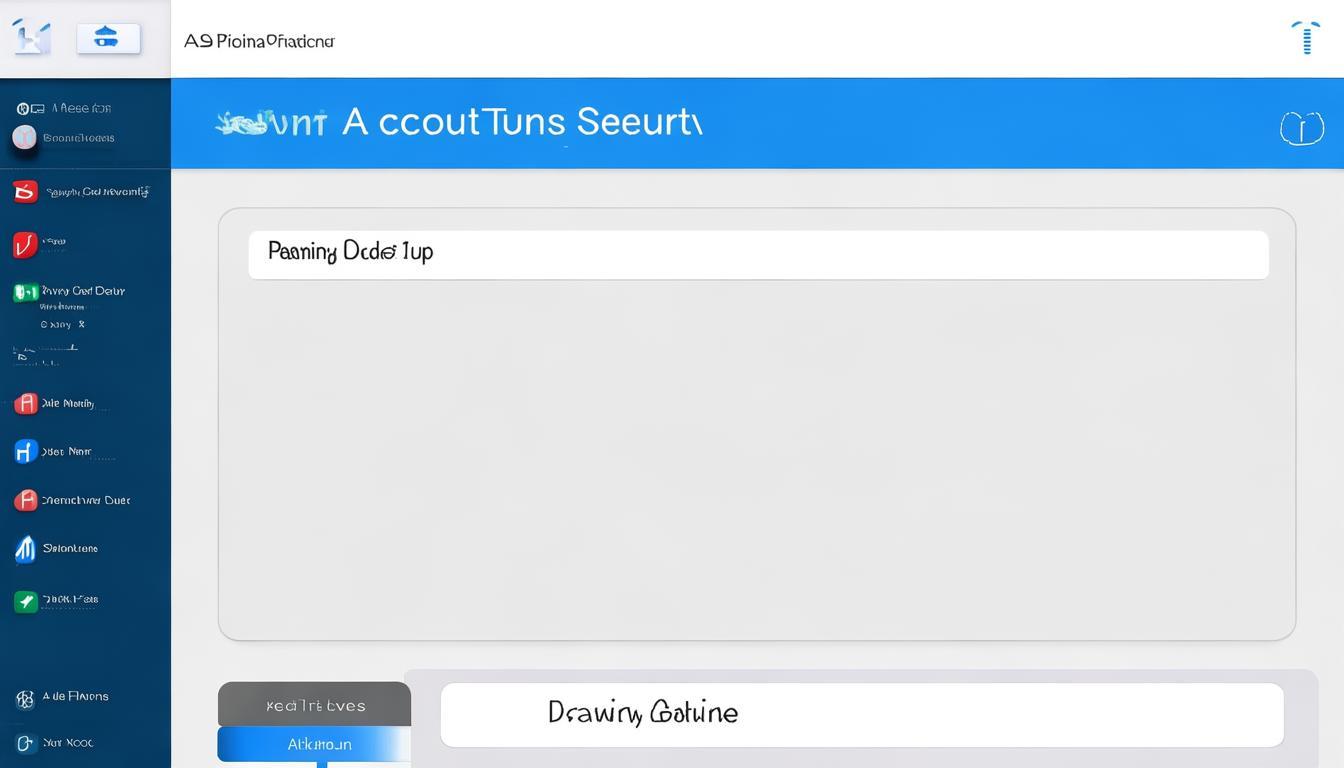
Task: Click the bottom-most sidebar item
Action: (x=67, y=743)
